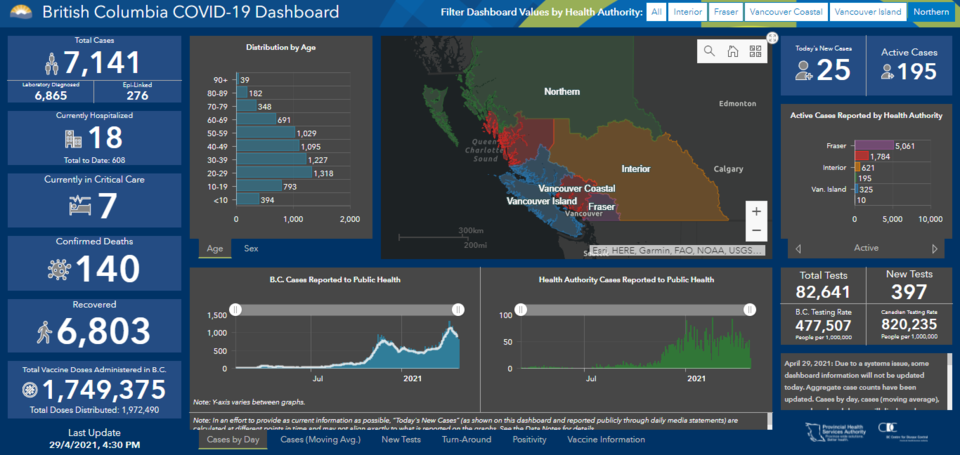Open the Cases (Moving Avg.) tab

[x=320, y=440]
